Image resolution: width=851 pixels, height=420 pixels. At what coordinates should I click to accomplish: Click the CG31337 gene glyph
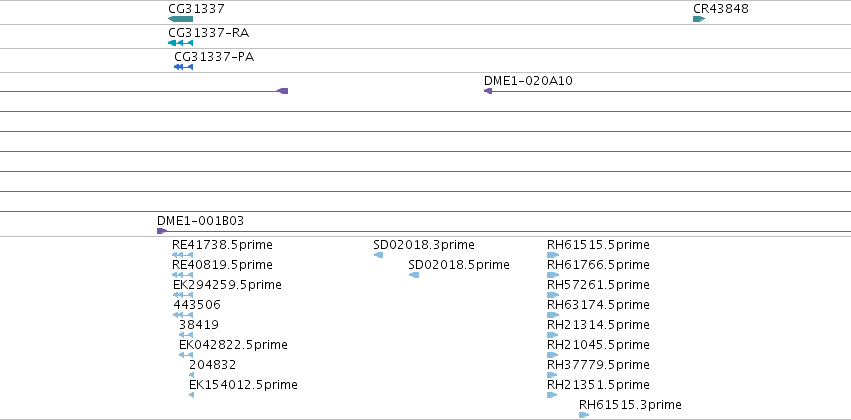(181, 19)
